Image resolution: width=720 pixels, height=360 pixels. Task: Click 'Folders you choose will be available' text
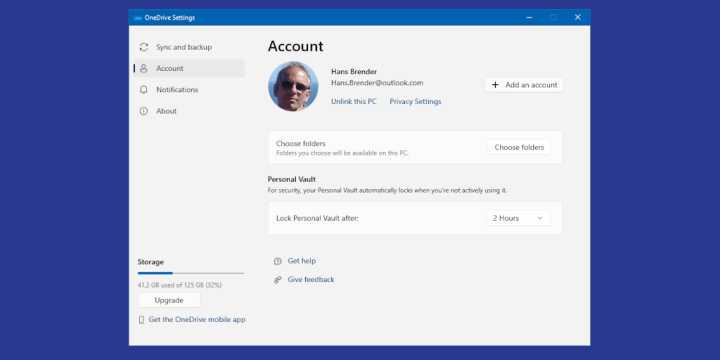pyautogui.click(x=342, y=153)
